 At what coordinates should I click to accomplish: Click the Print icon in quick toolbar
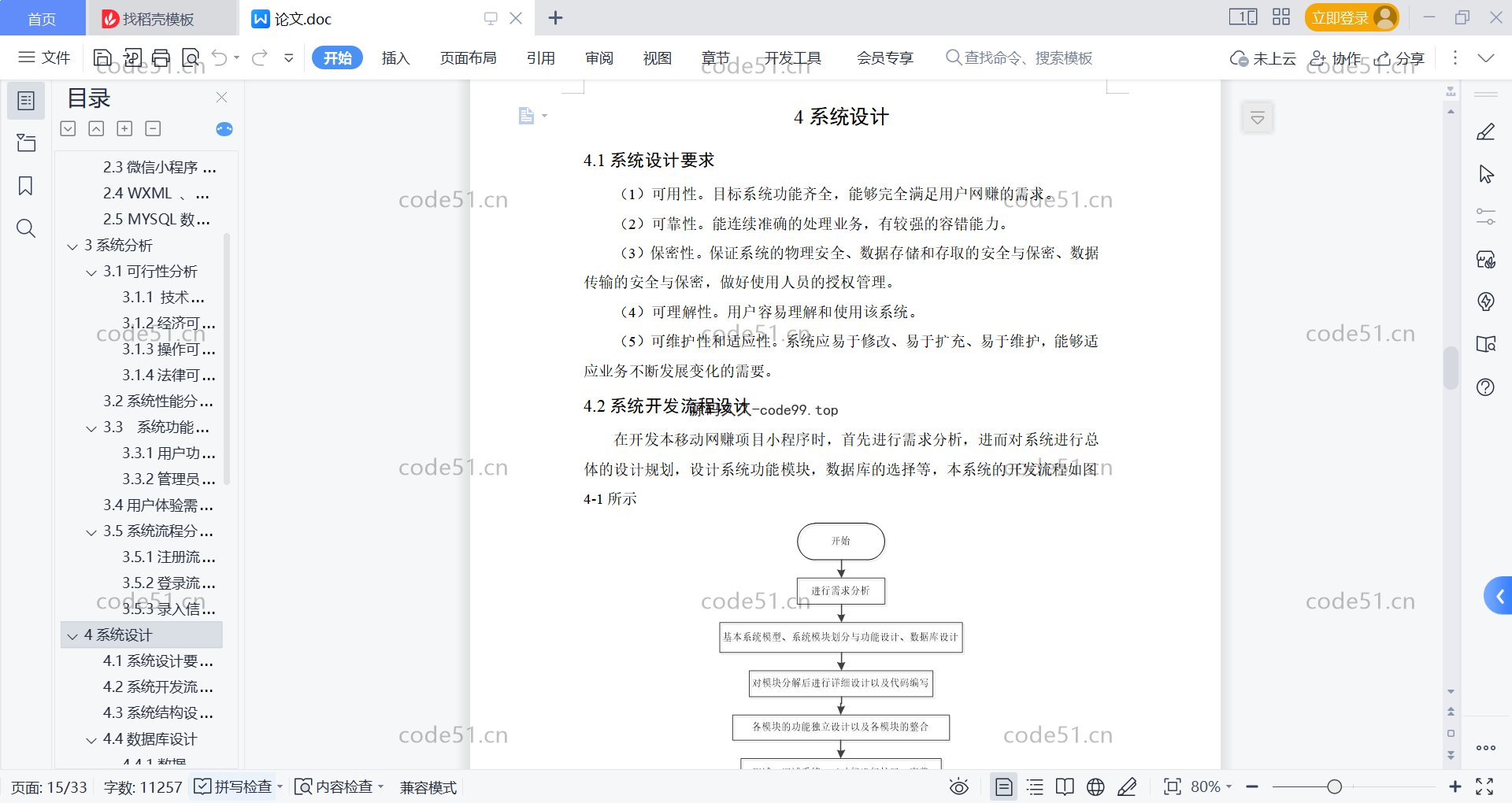tap(161, 57)
